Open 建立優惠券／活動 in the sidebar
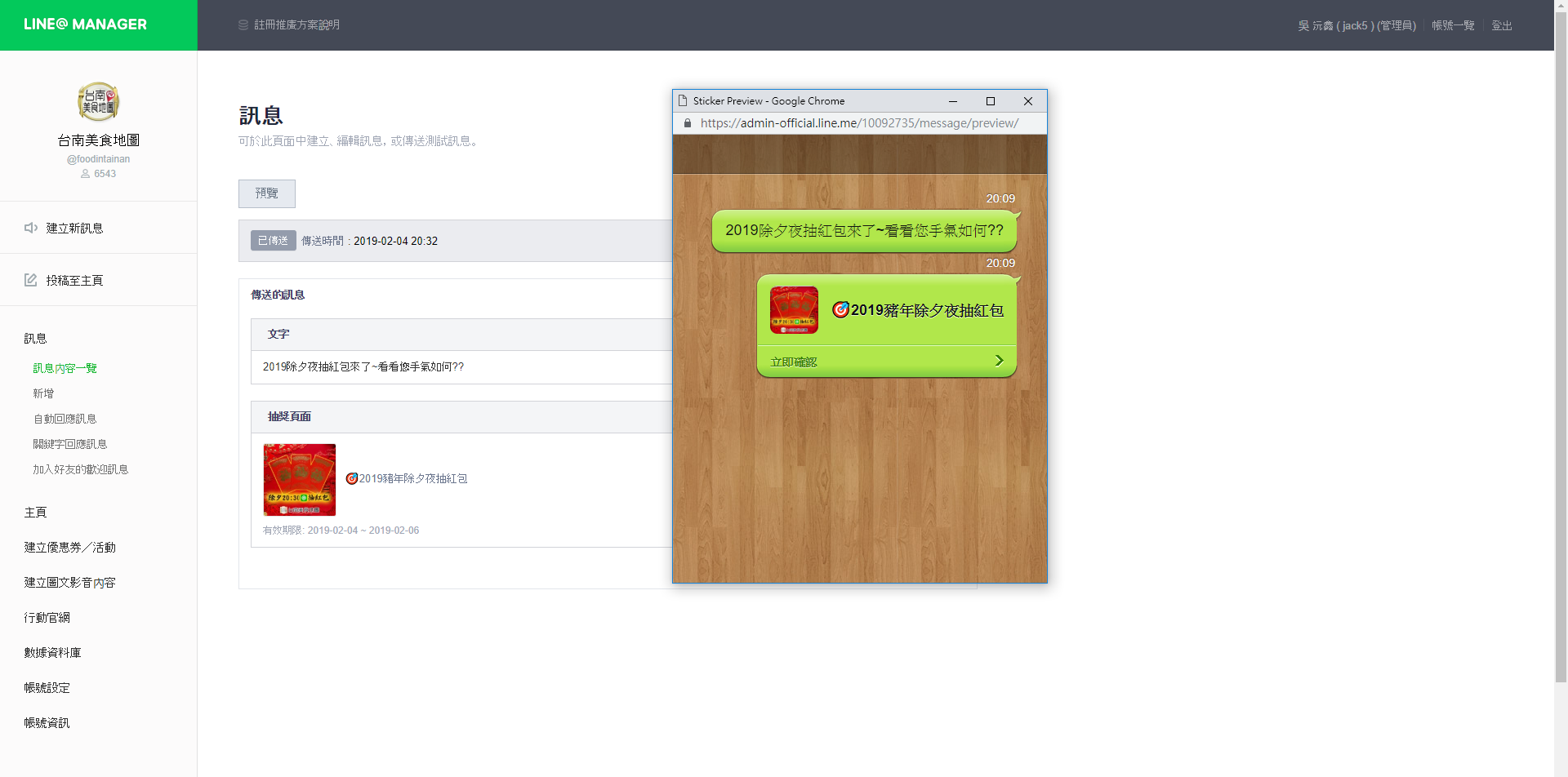This screenshot has height=777, width=1568. (x=69, y=547)
